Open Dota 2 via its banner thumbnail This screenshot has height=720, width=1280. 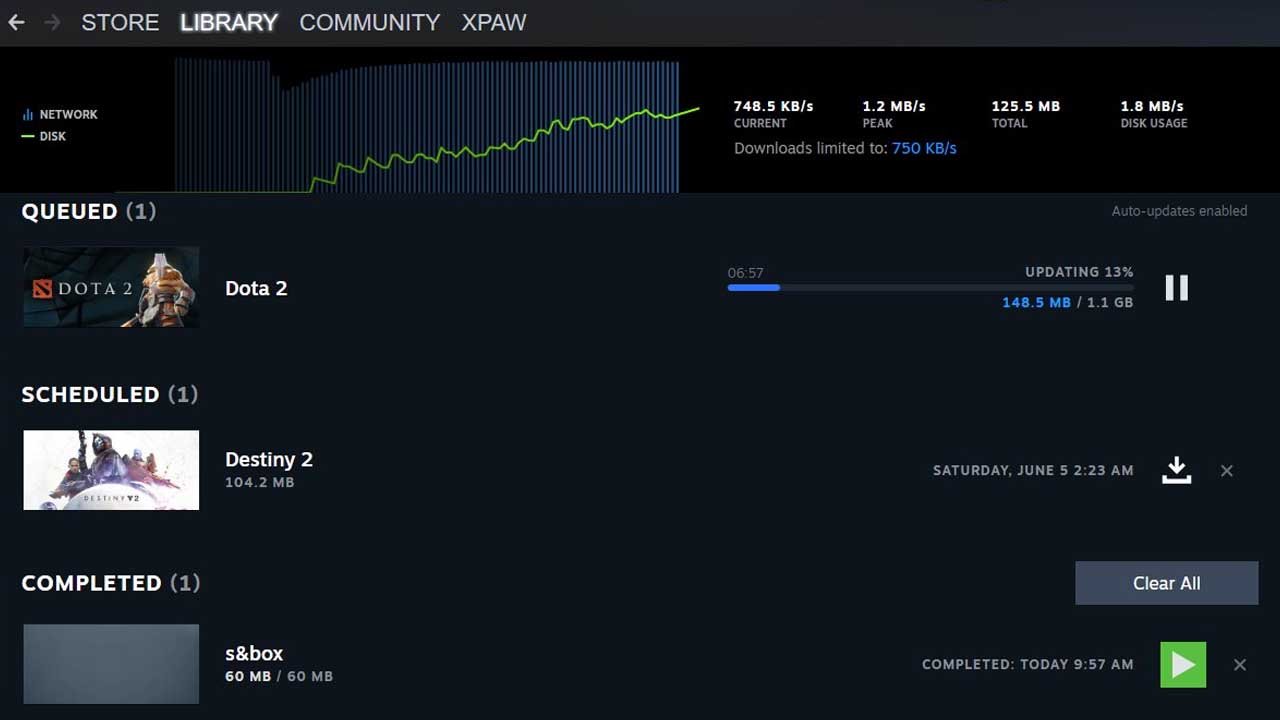110,287
